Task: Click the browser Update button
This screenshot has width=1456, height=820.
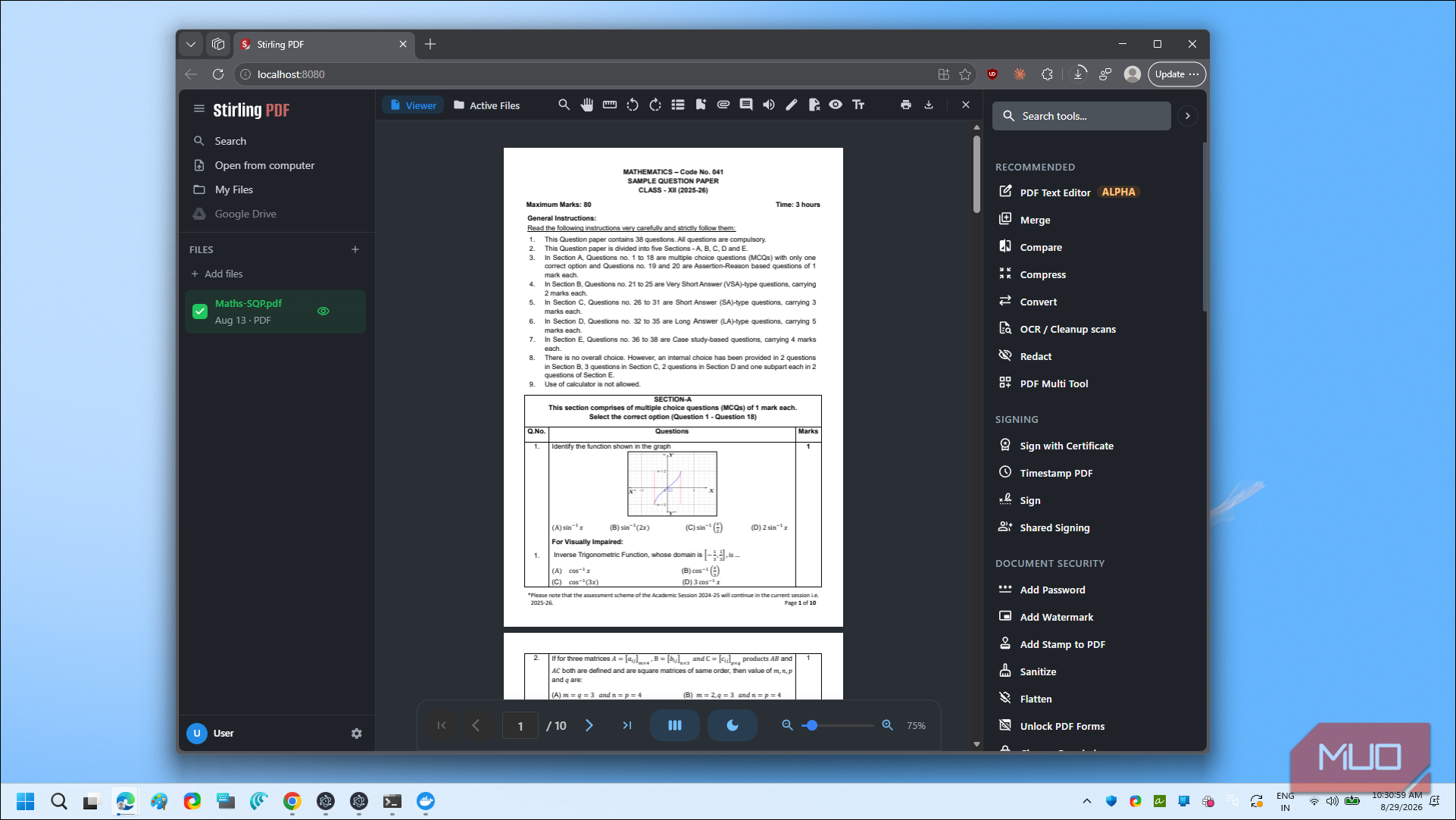Action: 1176,74
